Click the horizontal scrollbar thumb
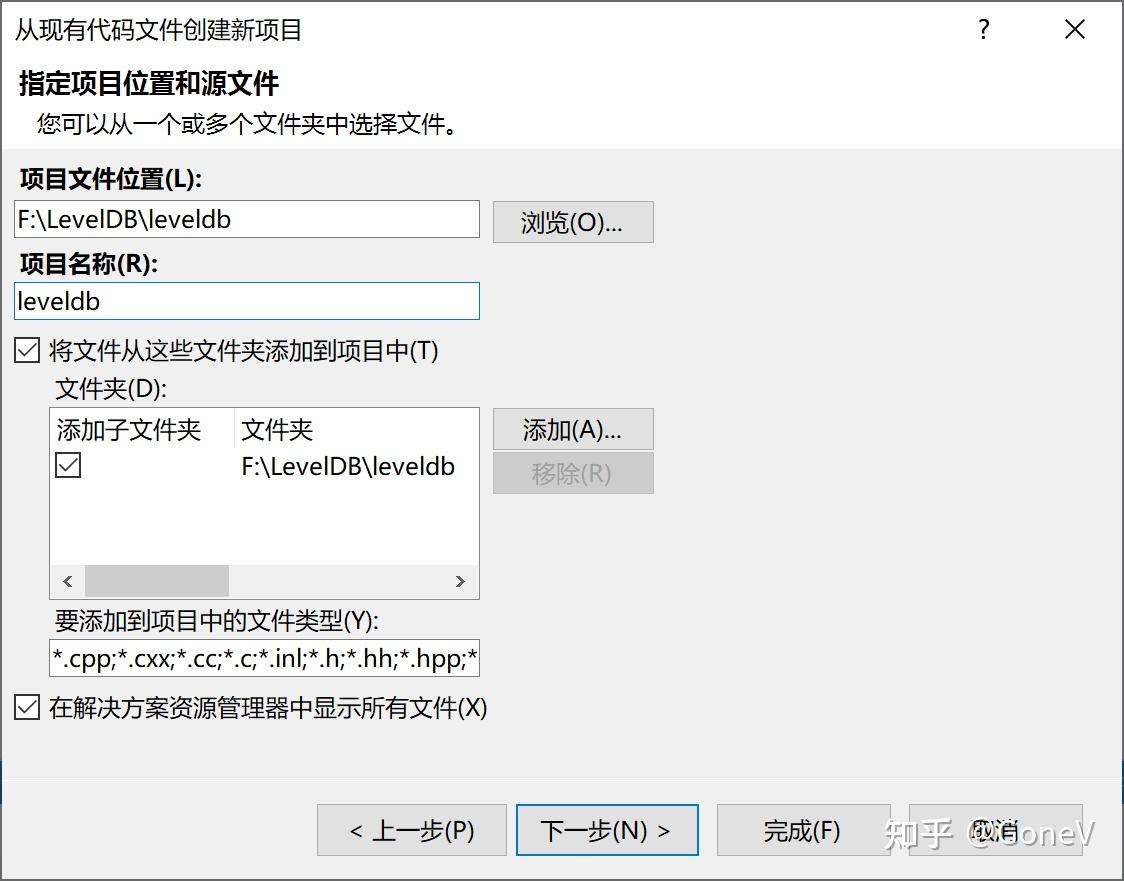 (155, 581)
